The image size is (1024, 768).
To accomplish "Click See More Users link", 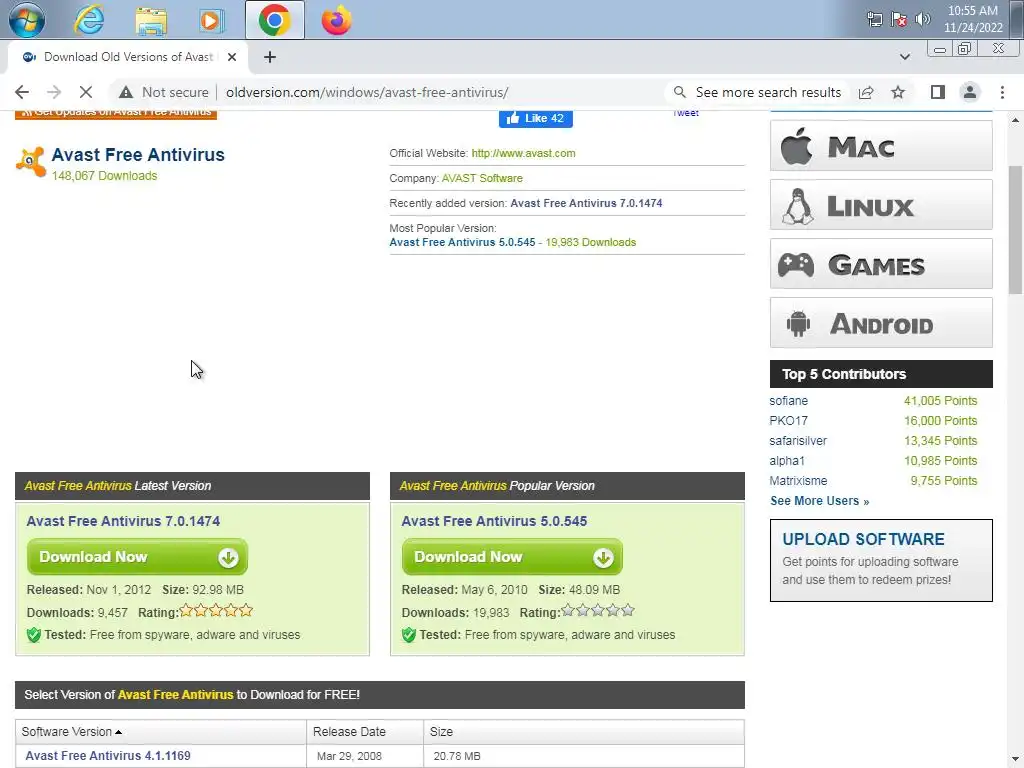I will click(x=819, y=501).
